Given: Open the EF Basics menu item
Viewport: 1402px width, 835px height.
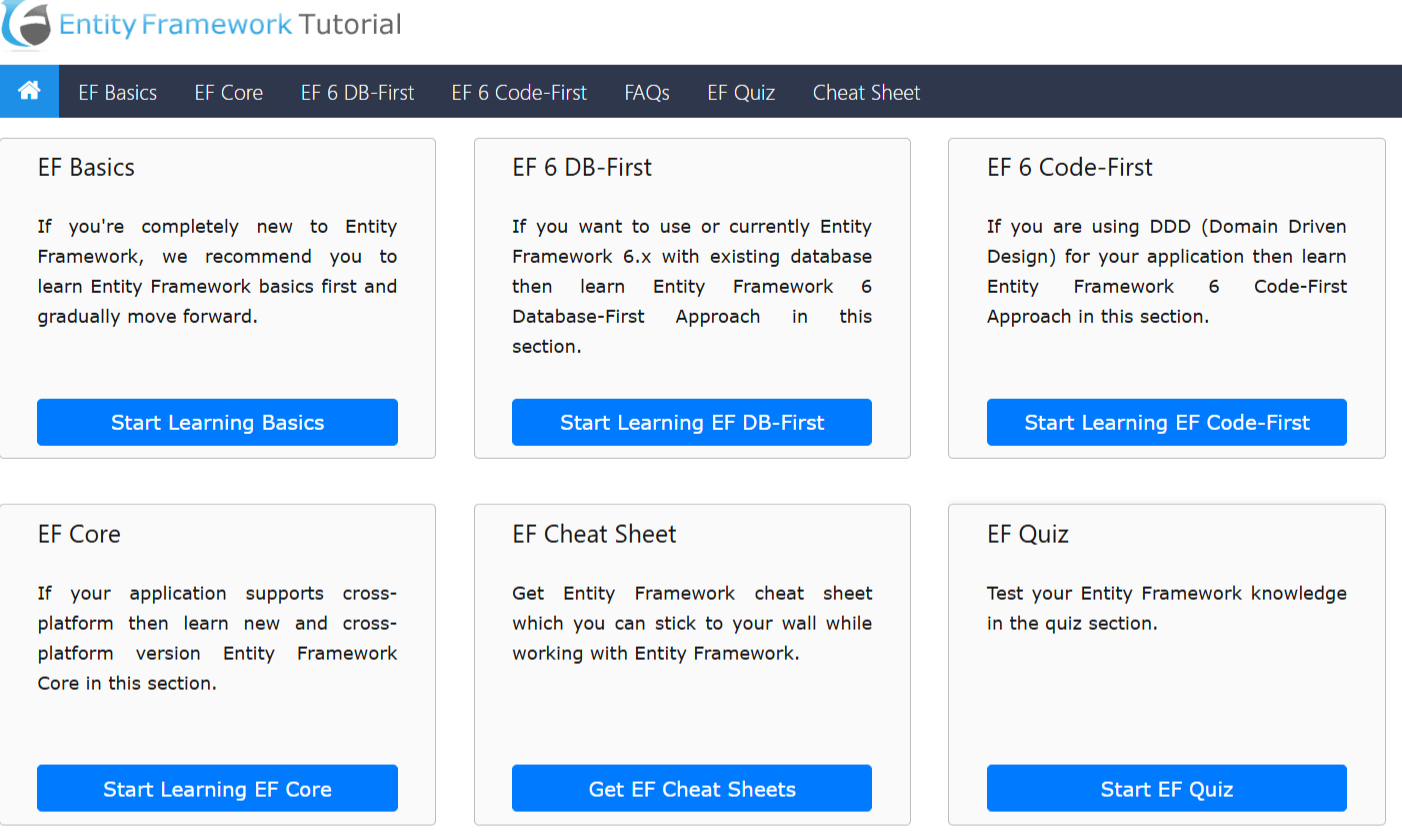Looking at the screenshot, I should pos(118,92).
